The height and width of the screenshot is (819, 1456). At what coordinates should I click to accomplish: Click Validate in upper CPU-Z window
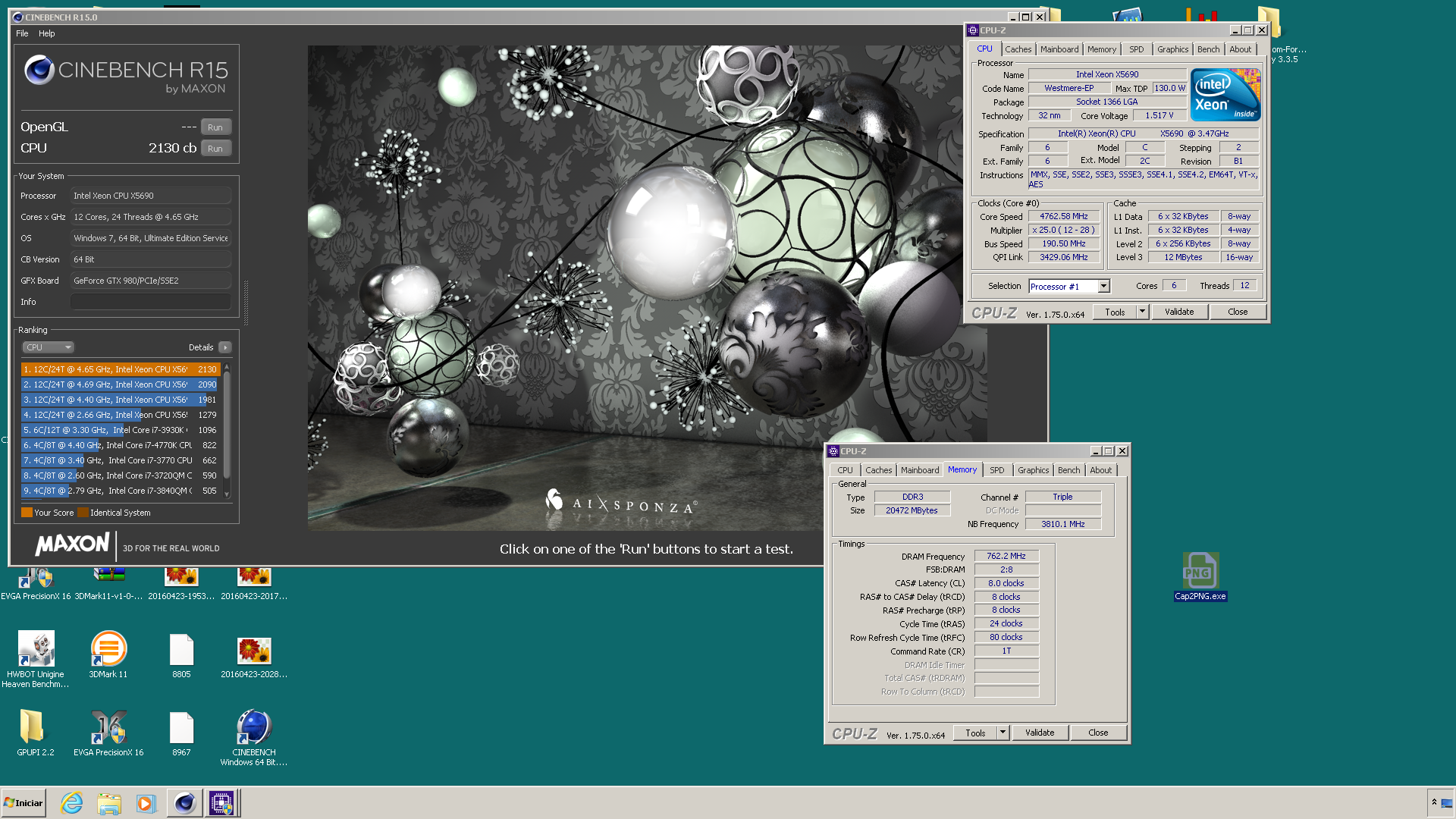point(1179,312)
